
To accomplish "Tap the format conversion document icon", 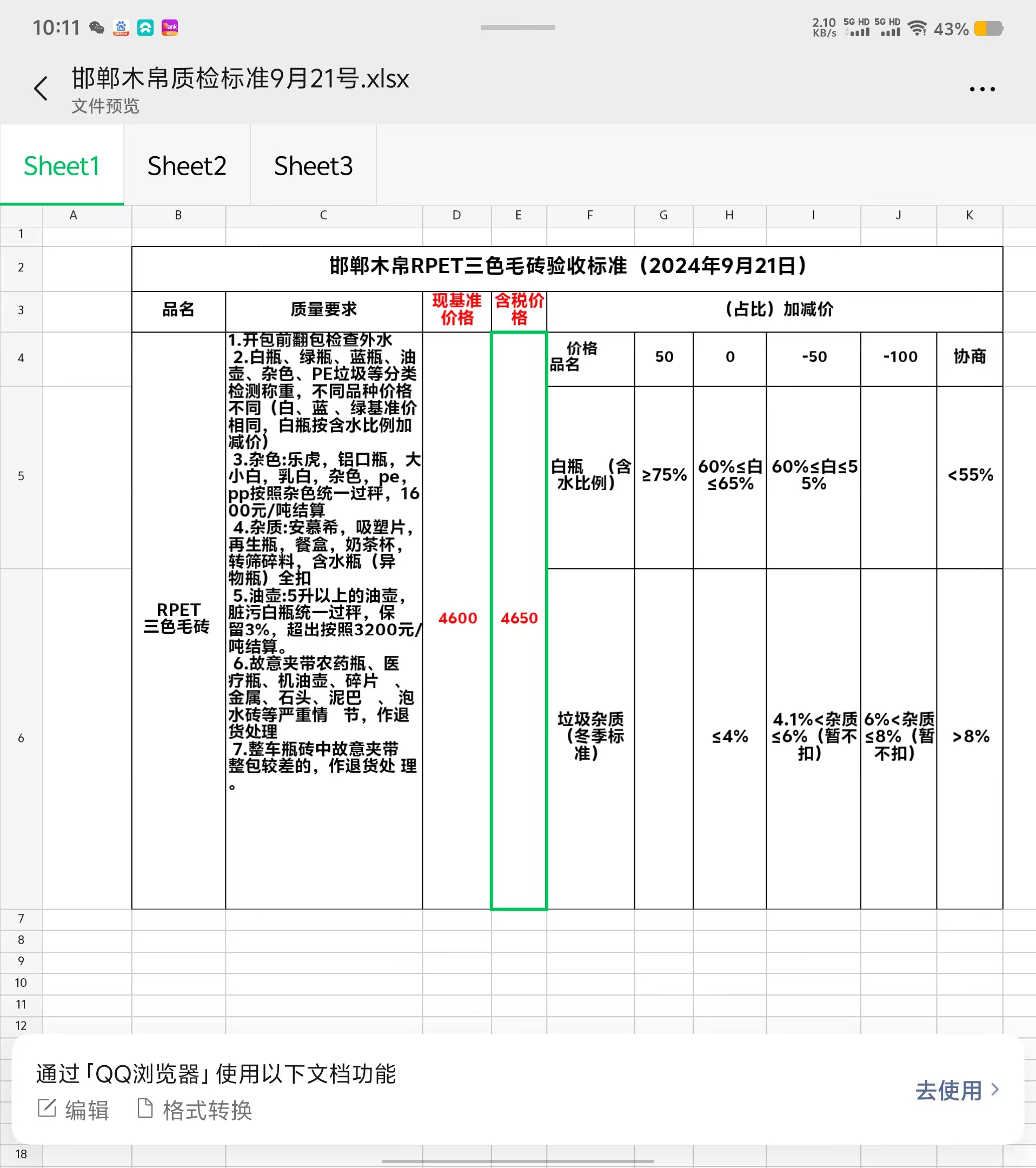I will point(145,1108).
